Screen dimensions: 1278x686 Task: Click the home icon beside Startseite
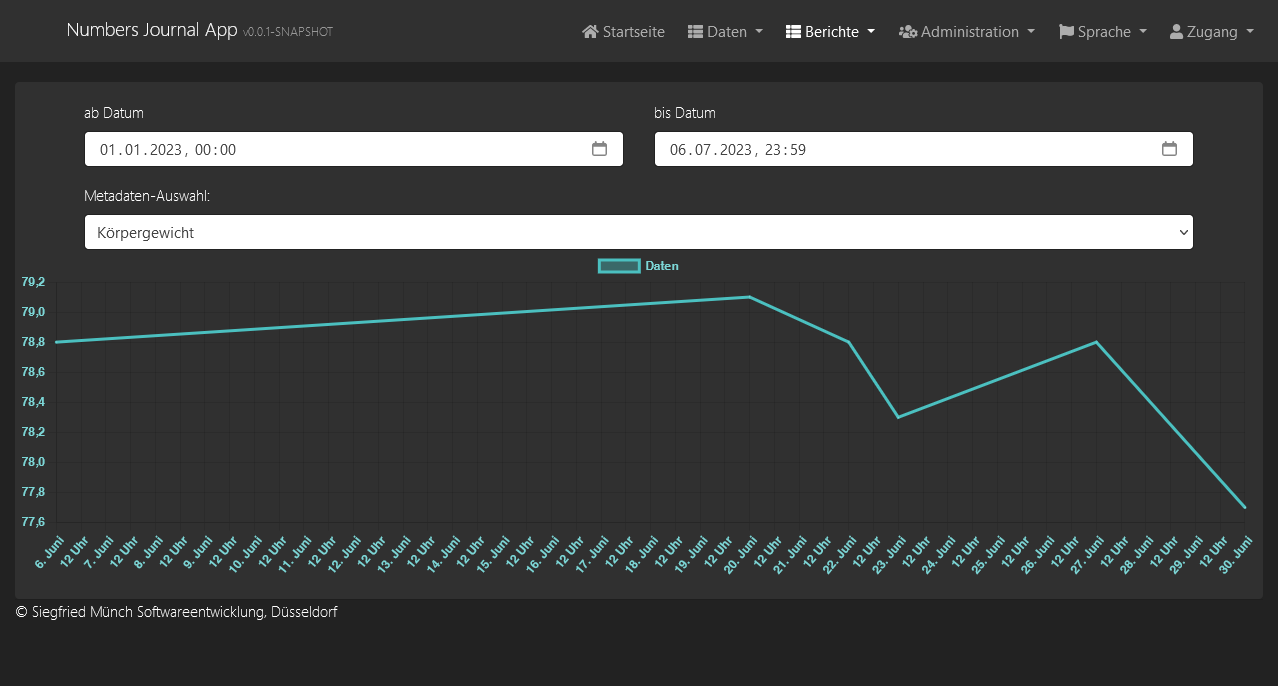pos(590,32)
